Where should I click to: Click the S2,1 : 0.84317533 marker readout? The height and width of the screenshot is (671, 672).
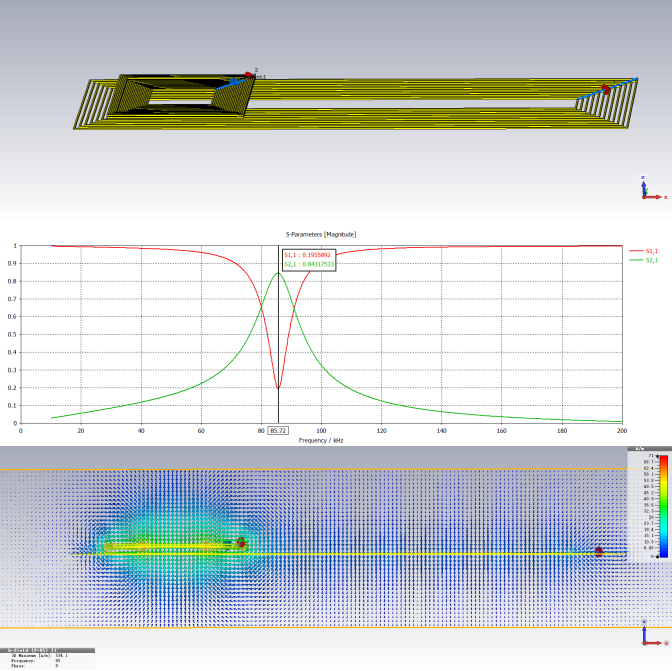click(309, 264)
